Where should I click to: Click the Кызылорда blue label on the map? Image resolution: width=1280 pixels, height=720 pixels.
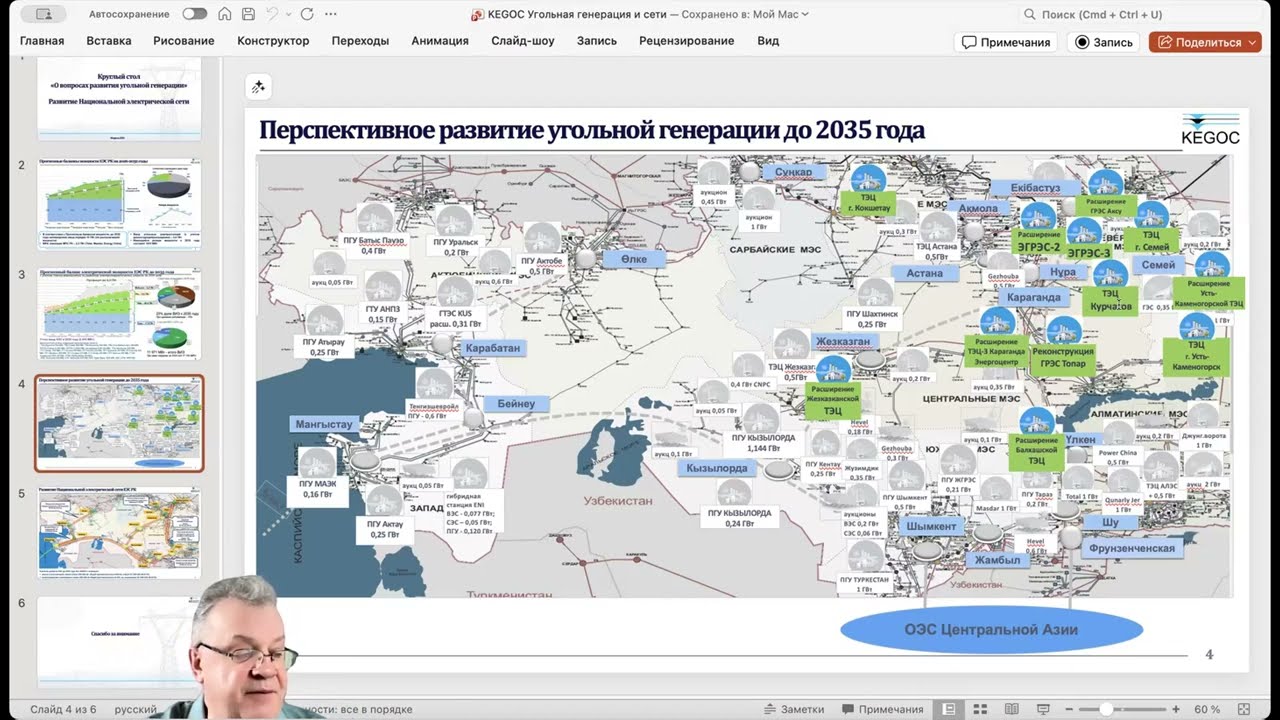pyautogui.click(x=717, y=468)
